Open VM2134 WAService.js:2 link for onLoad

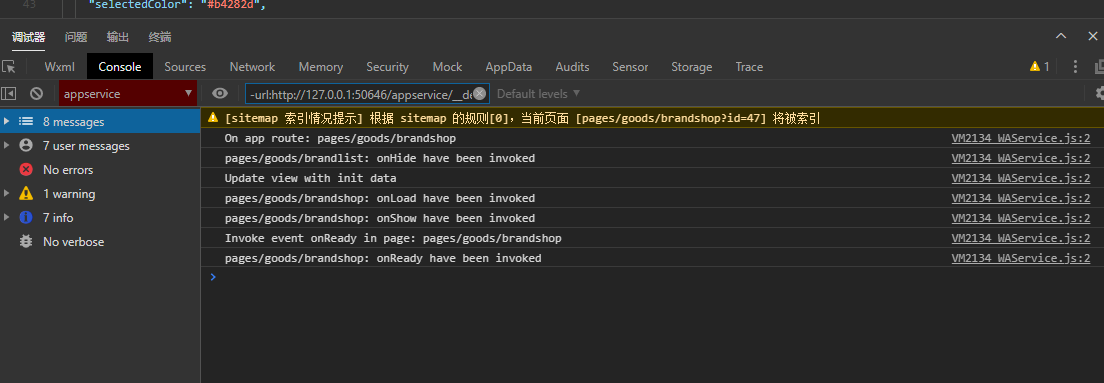(1020, 199)
